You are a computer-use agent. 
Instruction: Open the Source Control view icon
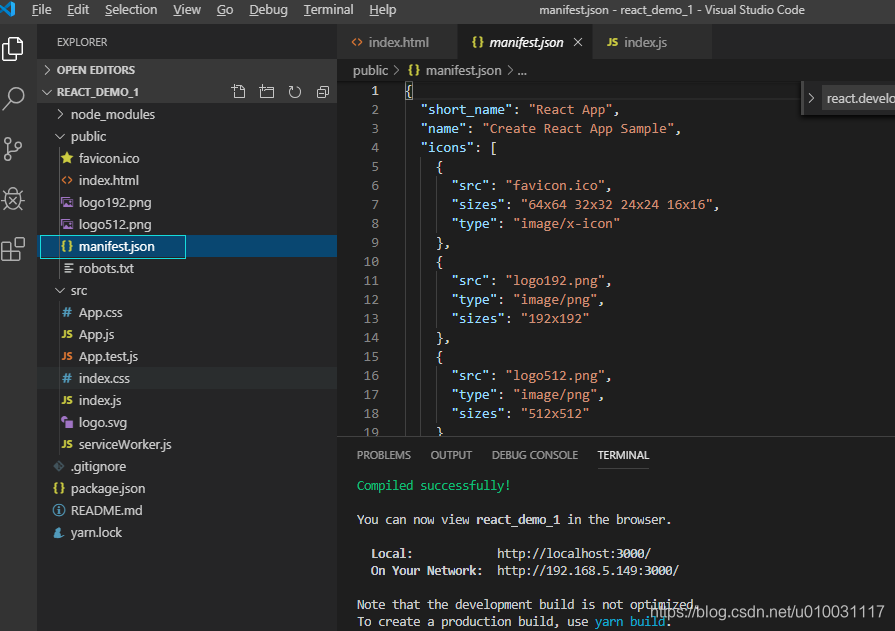[x=13, y=149]
